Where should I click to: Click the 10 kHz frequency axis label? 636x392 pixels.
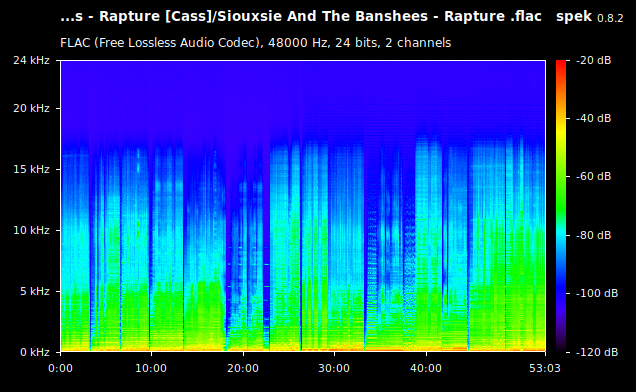pos(31,230)
